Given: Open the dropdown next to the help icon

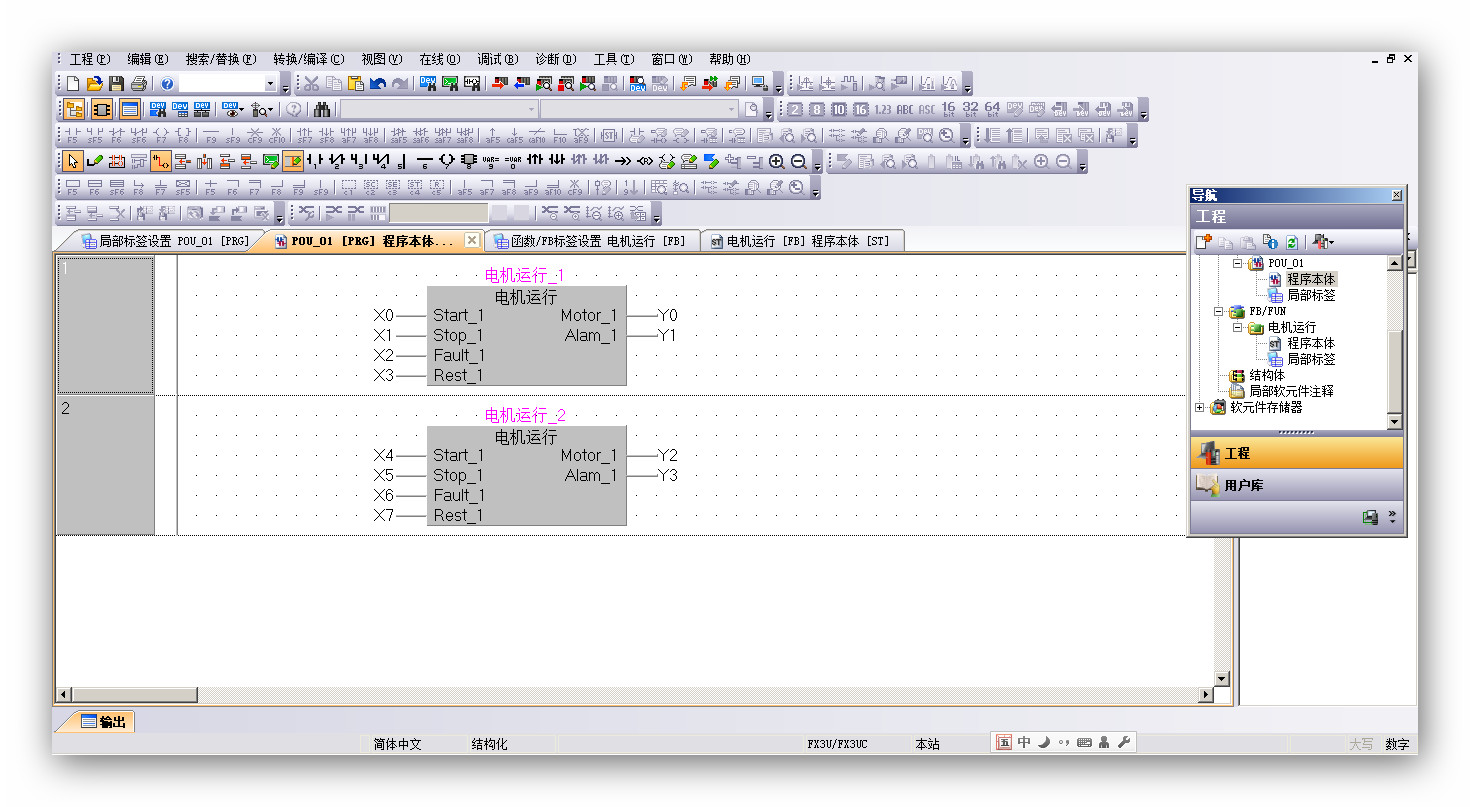Looking at the screenshot, I should 271,84.
